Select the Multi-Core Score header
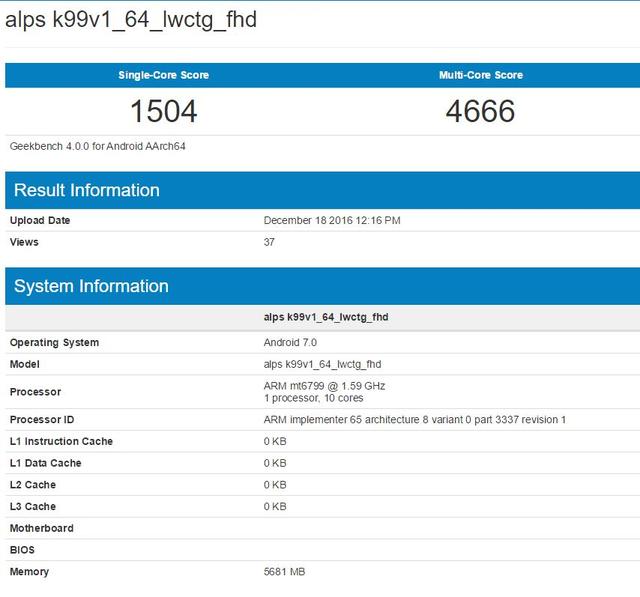Screen dimensions: 640x597 tap(481, 75)
